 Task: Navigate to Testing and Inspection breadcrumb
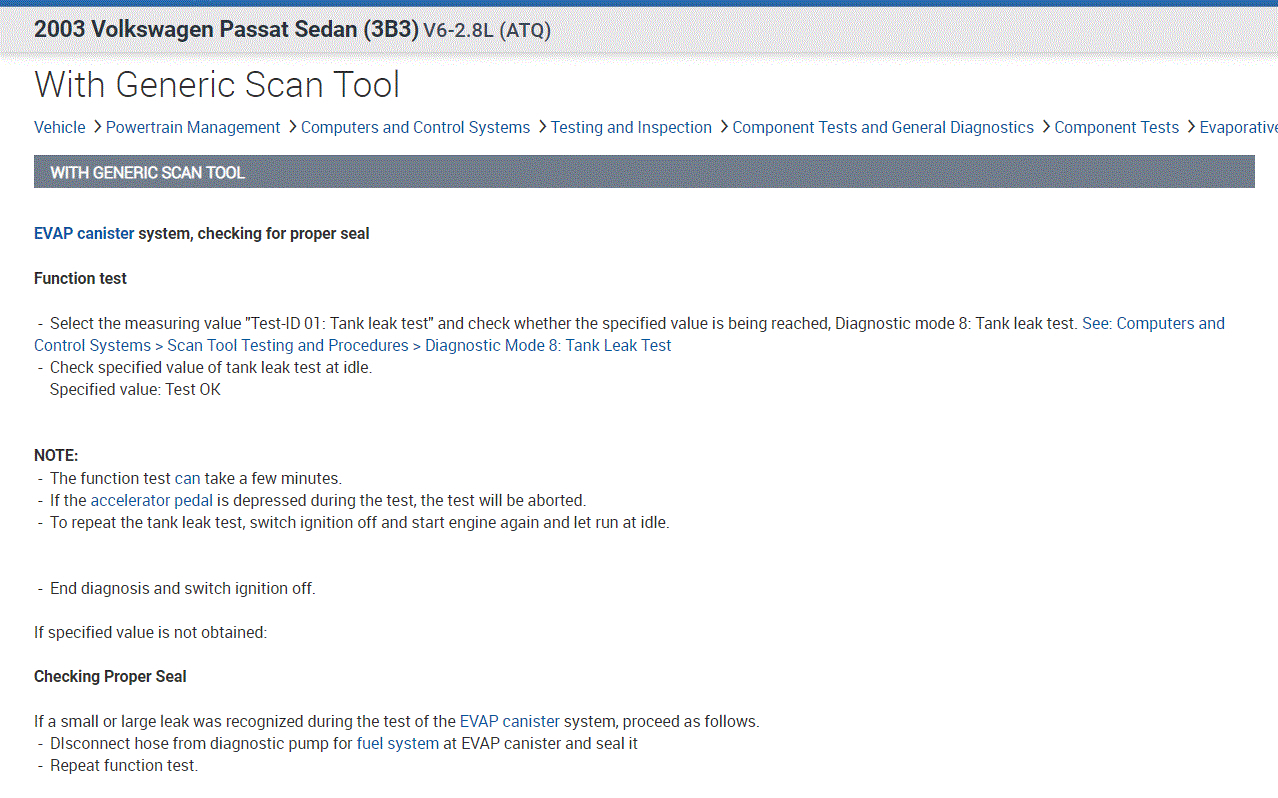click(631, 127)
